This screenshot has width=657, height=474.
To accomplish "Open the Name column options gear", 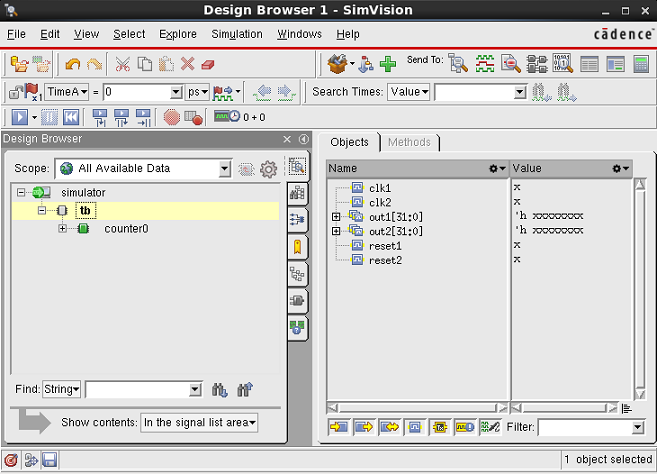I will click(497, 168).
